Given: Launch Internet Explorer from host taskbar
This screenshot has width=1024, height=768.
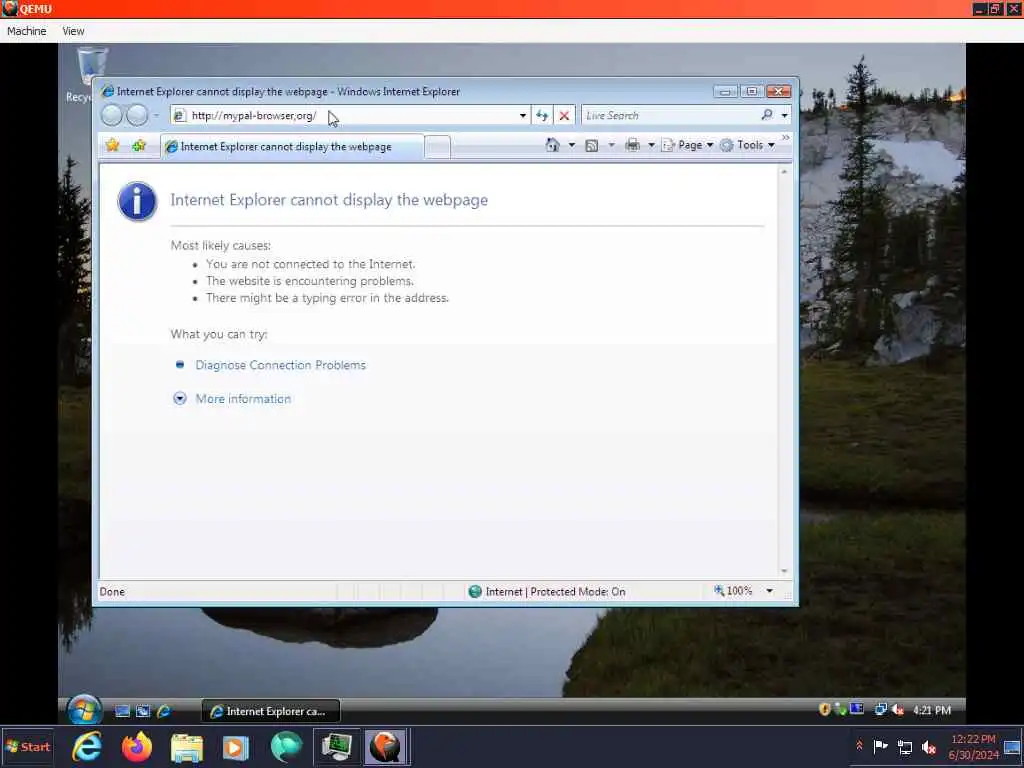Looking at the screenshot, I should coord(87,747).
